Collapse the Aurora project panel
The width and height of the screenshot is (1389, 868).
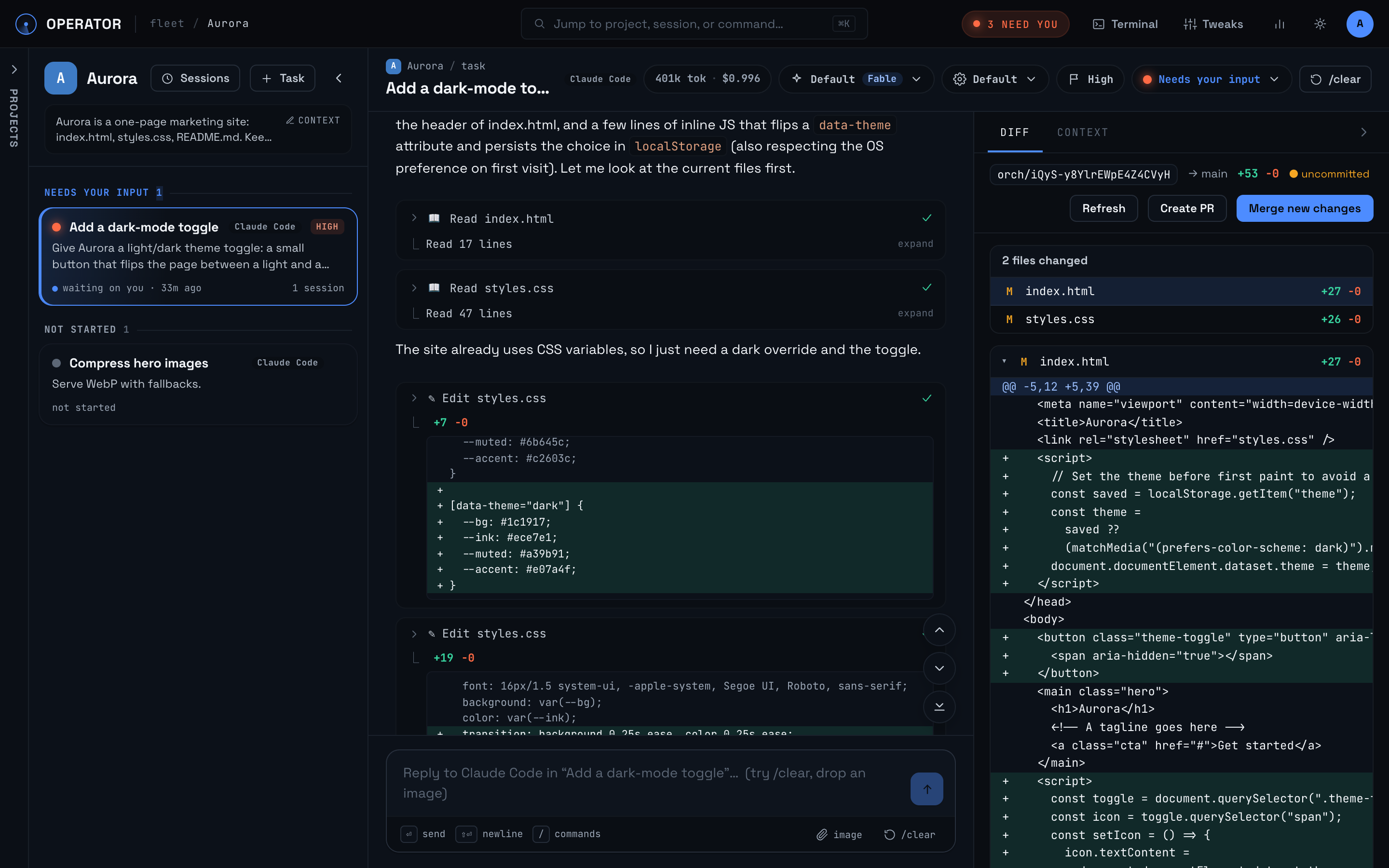pyautogui.click(x=339, y=78)
